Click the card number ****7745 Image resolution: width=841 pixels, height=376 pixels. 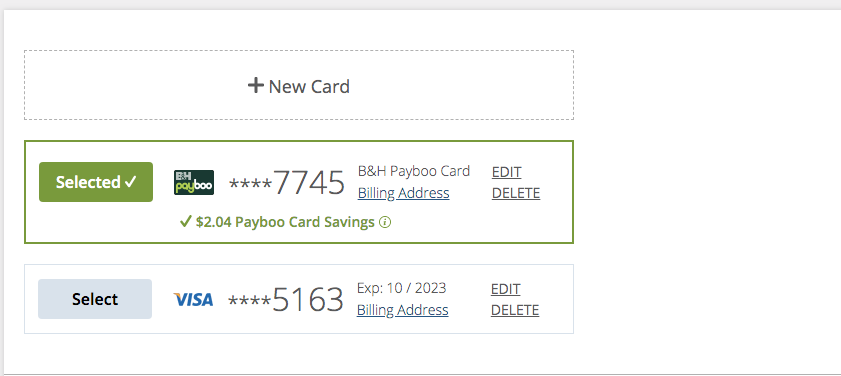(x=286, y=183)
